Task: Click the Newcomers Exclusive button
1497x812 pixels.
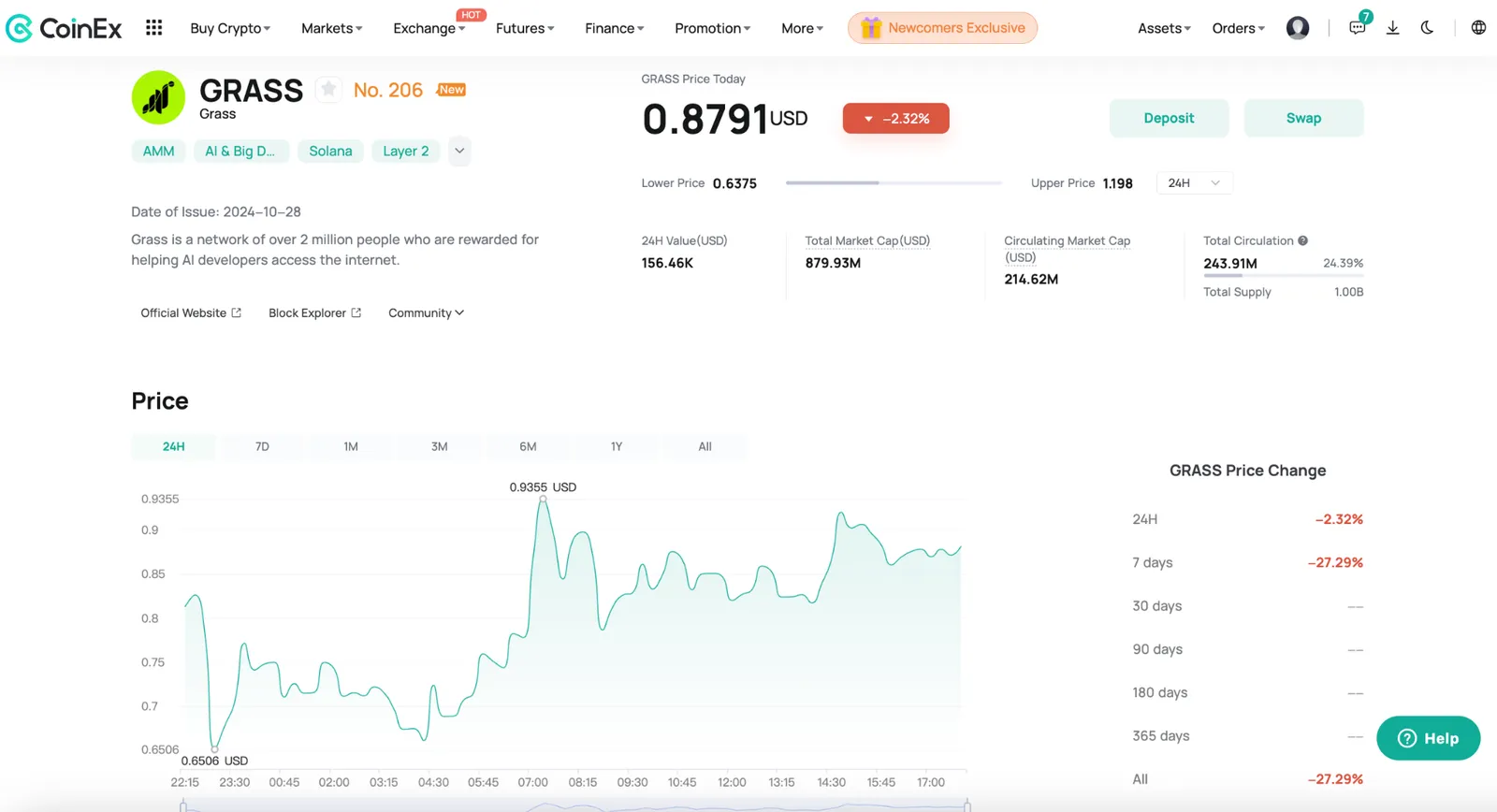Action: [x=942, y=28]
